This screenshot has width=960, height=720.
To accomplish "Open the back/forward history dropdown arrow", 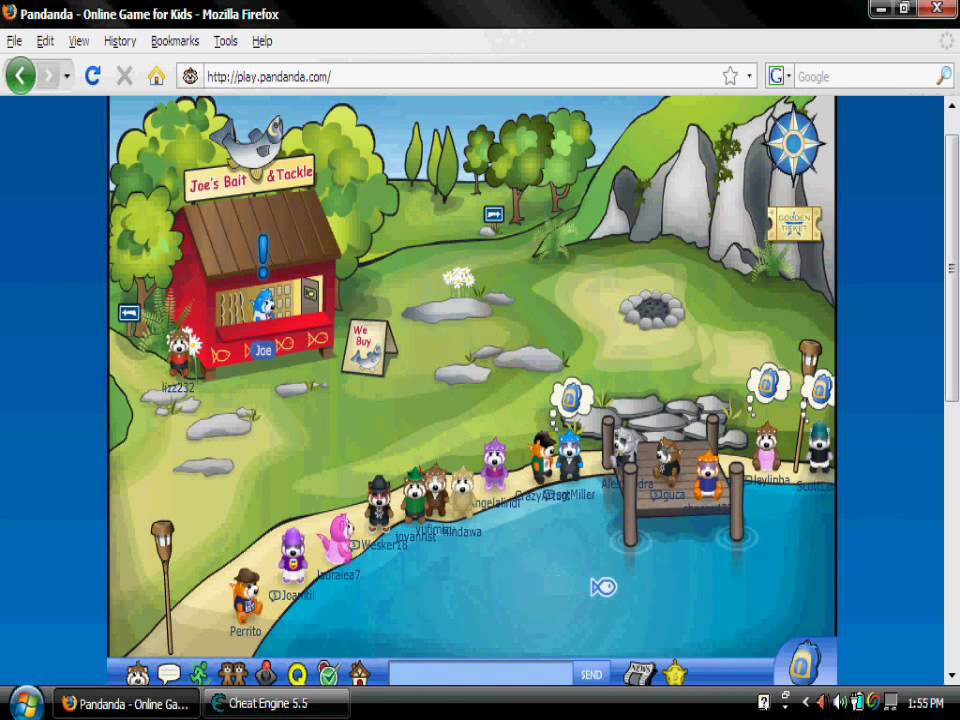I will tap(67, 77).
